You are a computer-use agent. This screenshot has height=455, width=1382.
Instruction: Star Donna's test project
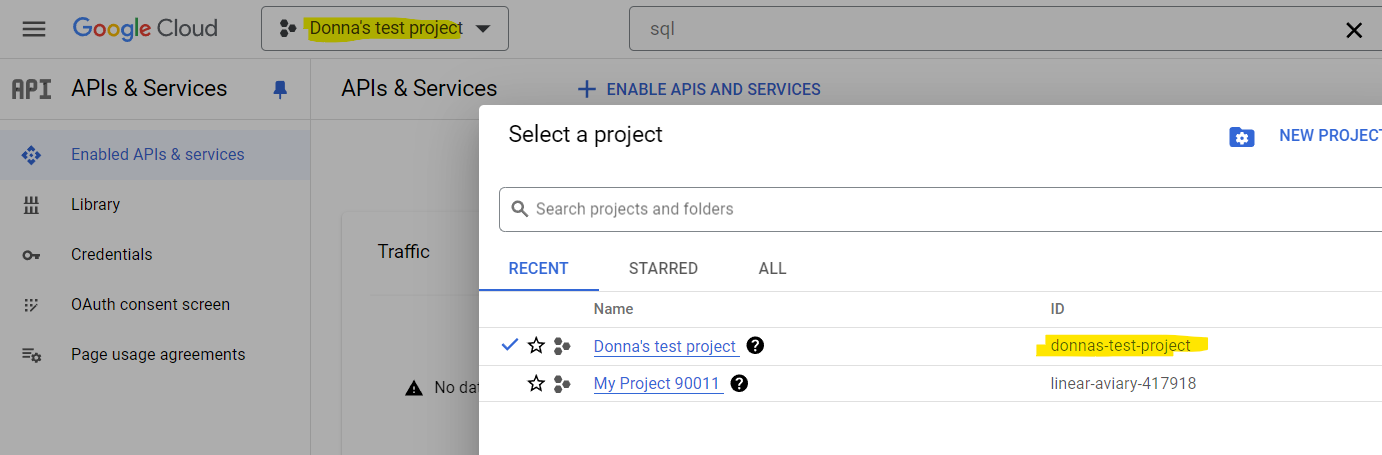coord(536,346)
